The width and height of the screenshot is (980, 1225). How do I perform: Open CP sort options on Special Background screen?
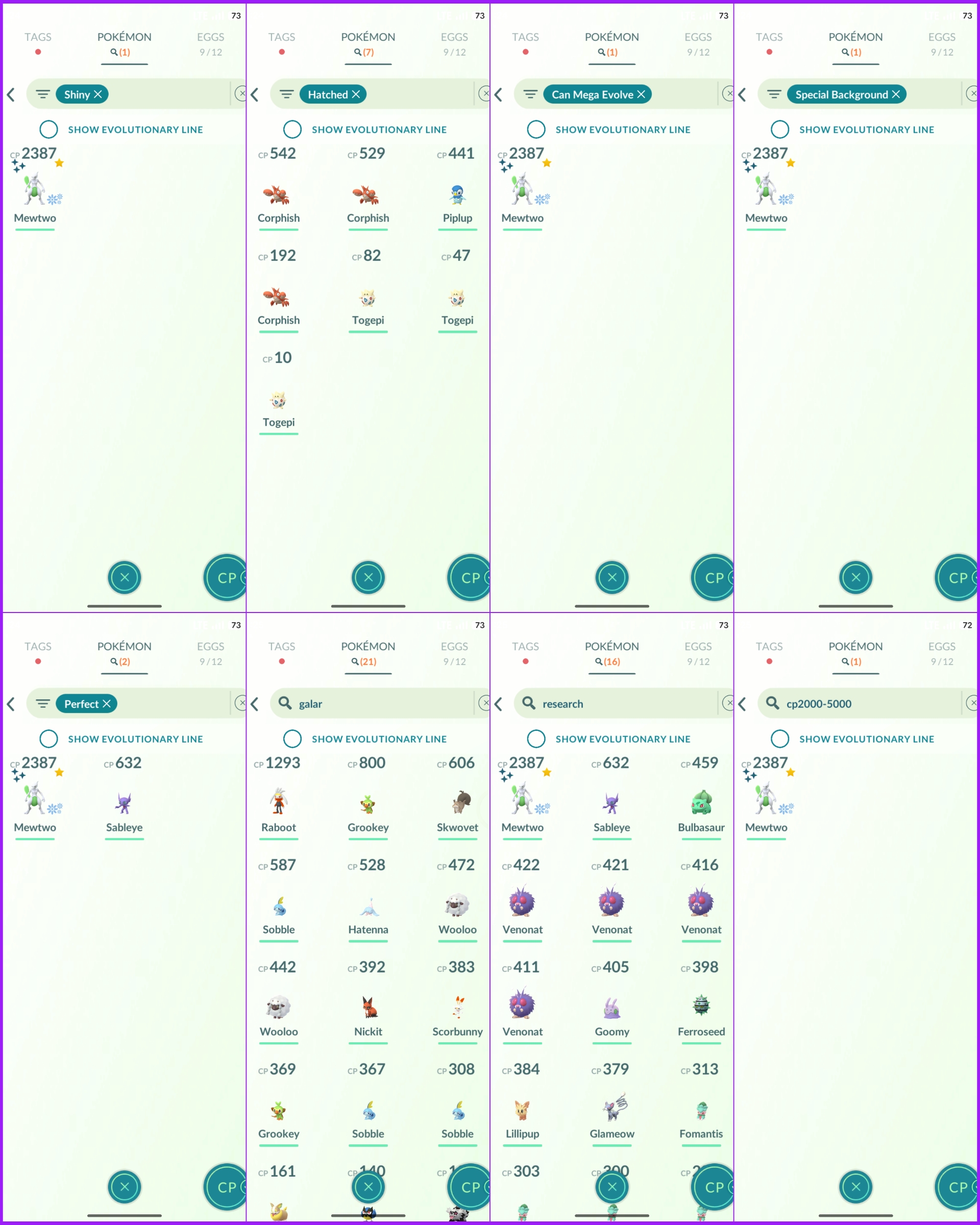tap(956, 577)
